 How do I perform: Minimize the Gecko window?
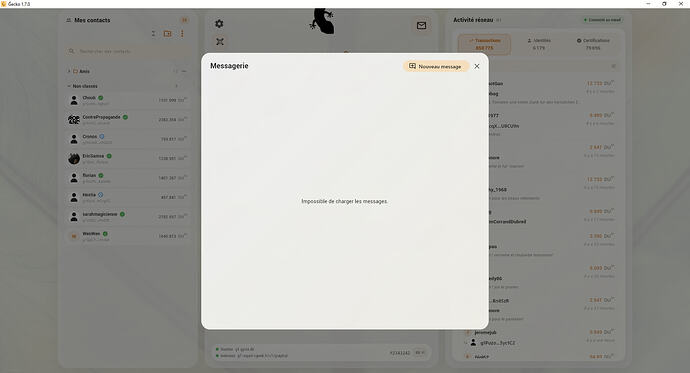pos(648,4)
